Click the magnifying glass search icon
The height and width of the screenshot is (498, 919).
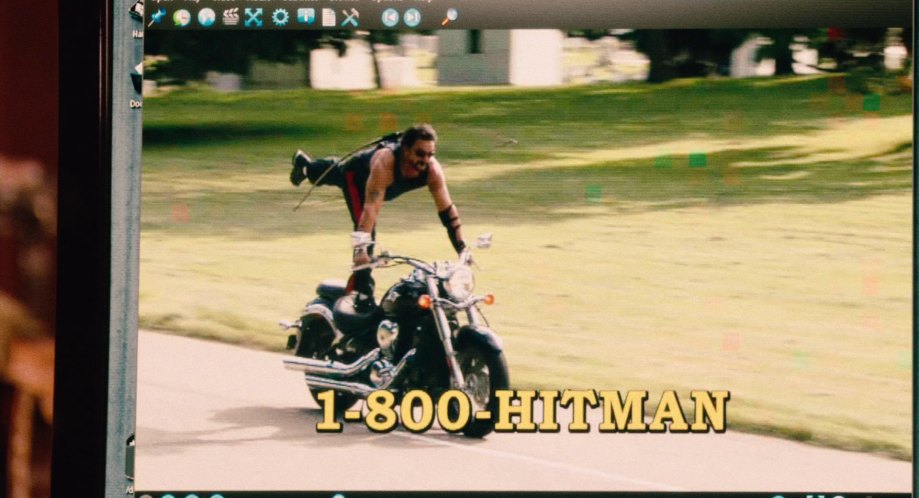pyautogui.click(x=449, y=17)
